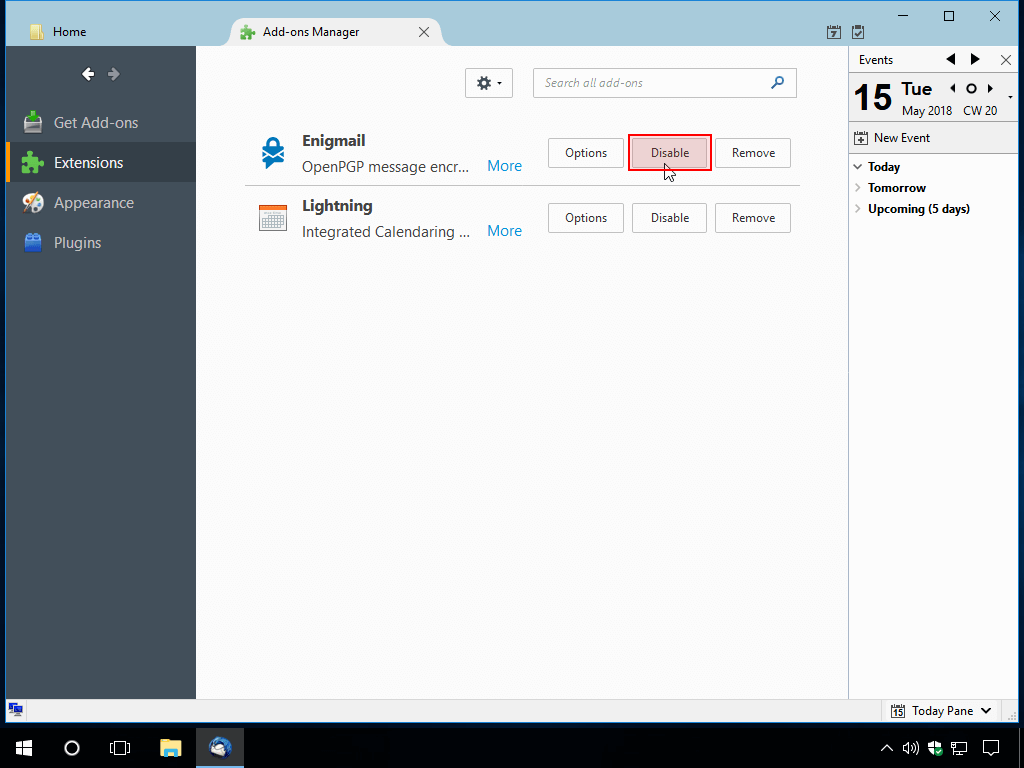
Task: Open Enigmail's More details link
Action: tap(504, 166)
